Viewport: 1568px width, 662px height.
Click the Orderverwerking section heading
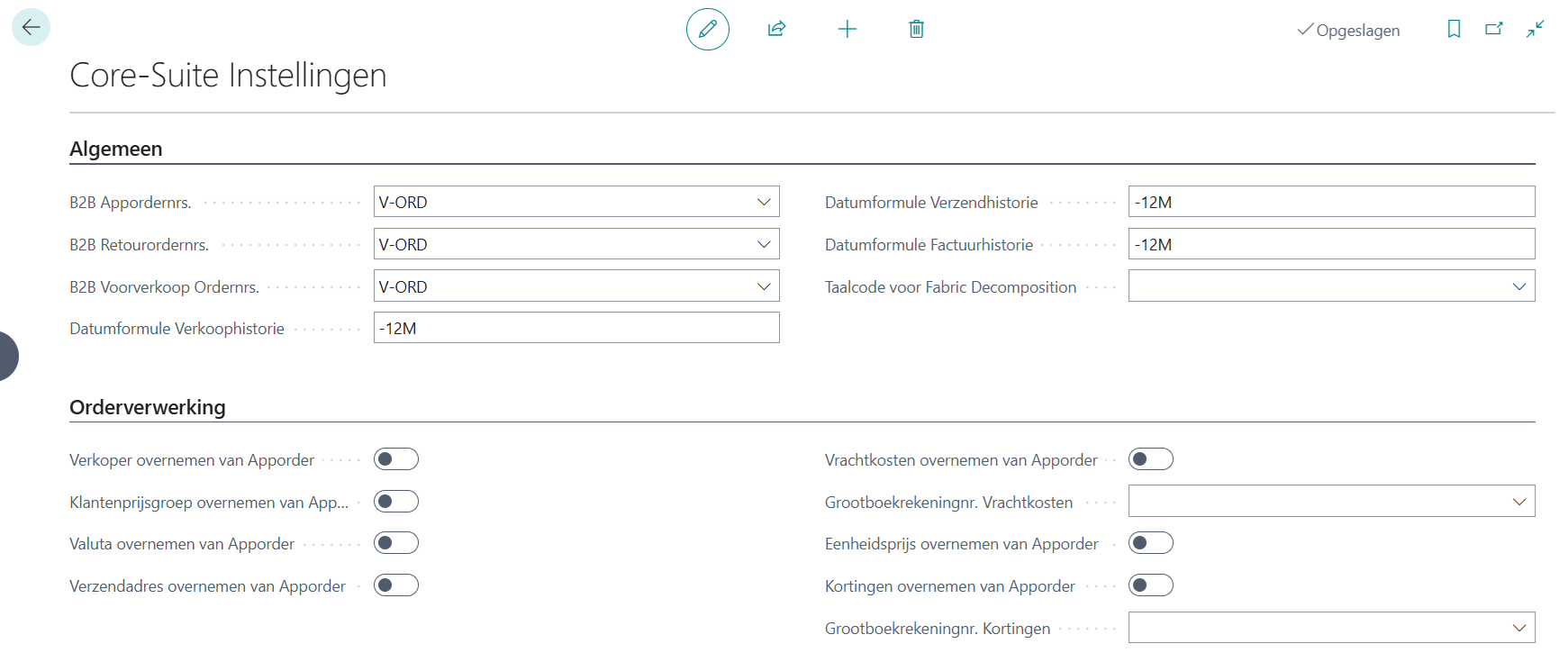point(148,407)
